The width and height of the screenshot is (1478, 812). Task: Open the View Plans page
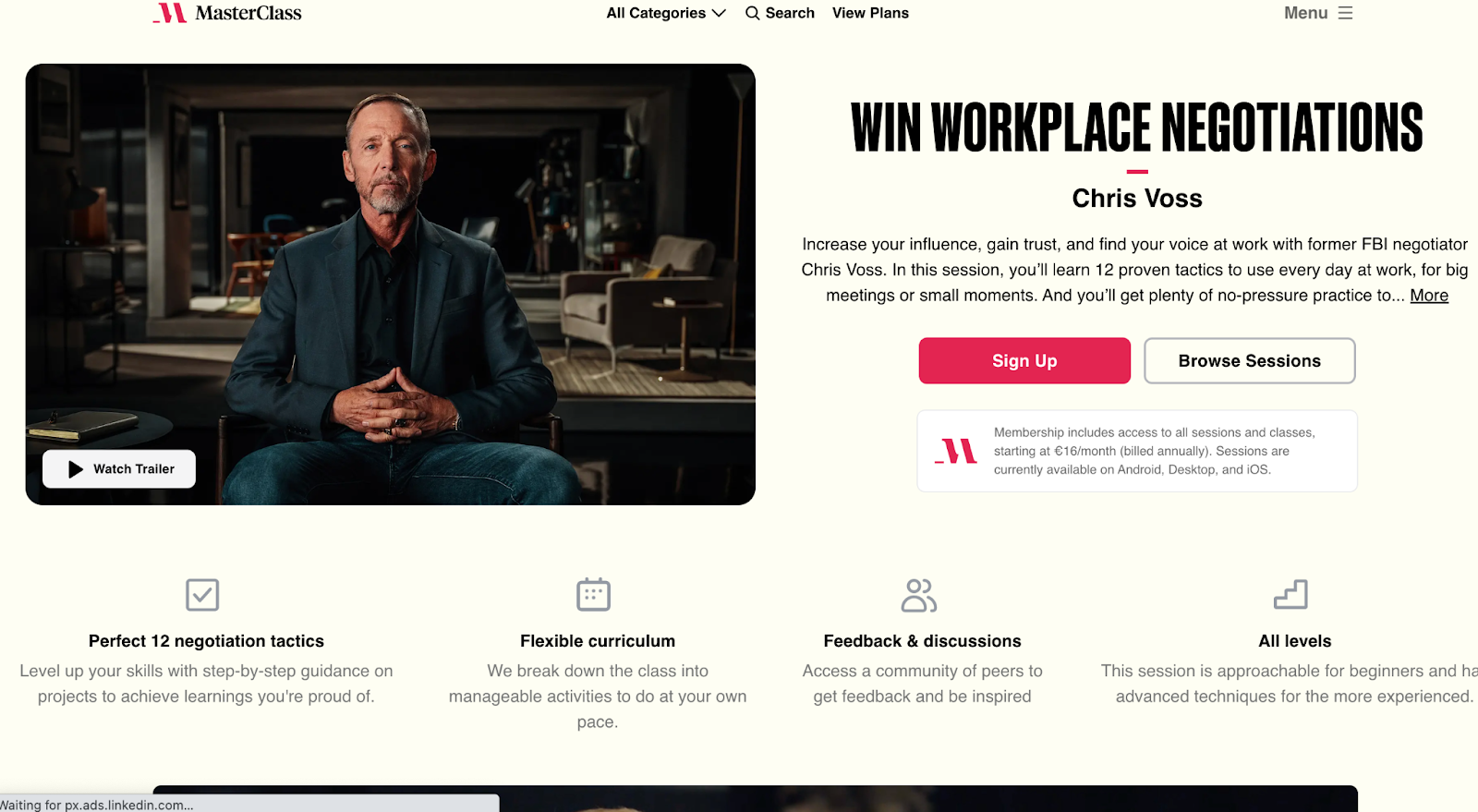(x=870, y=13)
